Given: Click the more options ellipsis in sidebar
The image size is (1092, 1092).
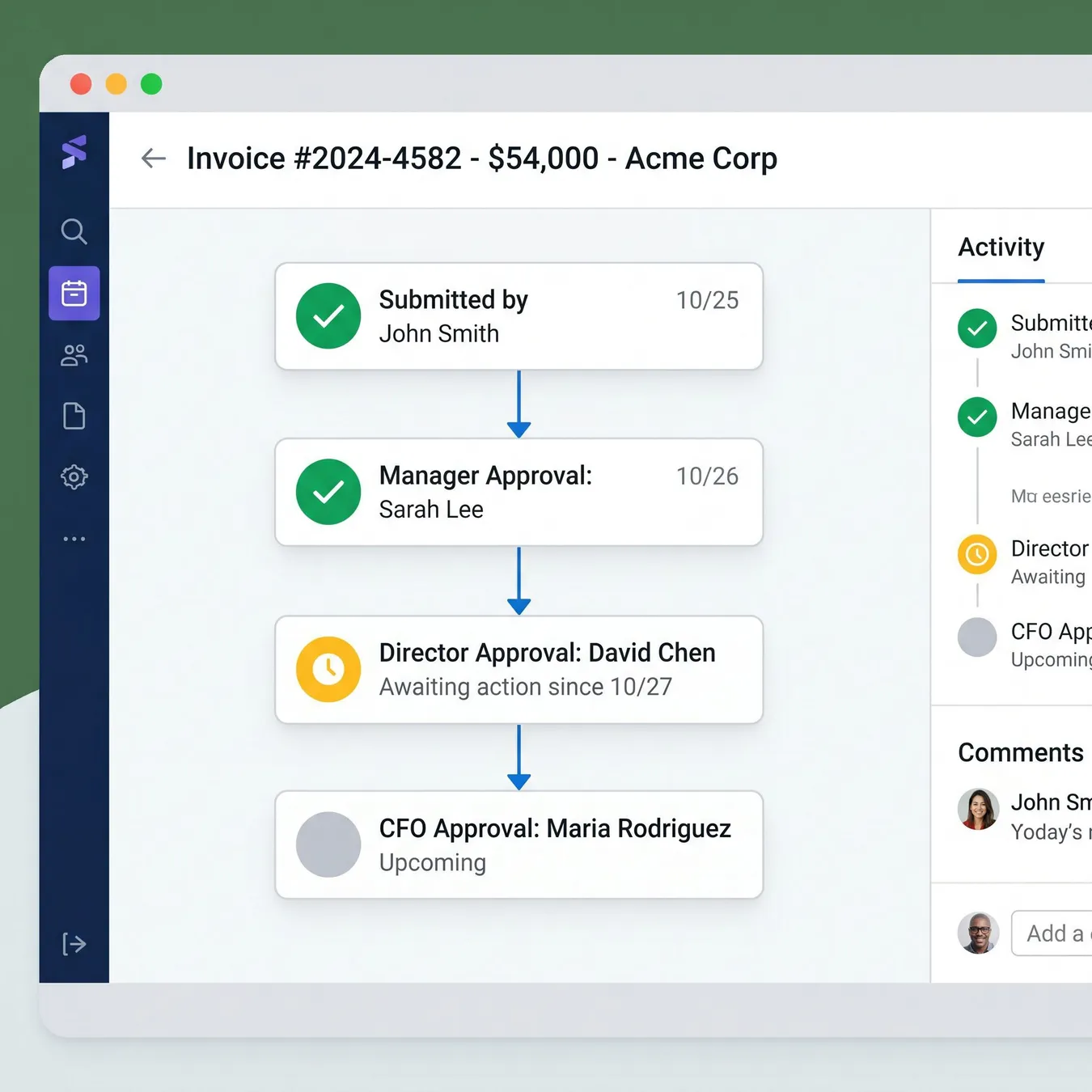Looking at the screenshot, I should coord(74,539).
